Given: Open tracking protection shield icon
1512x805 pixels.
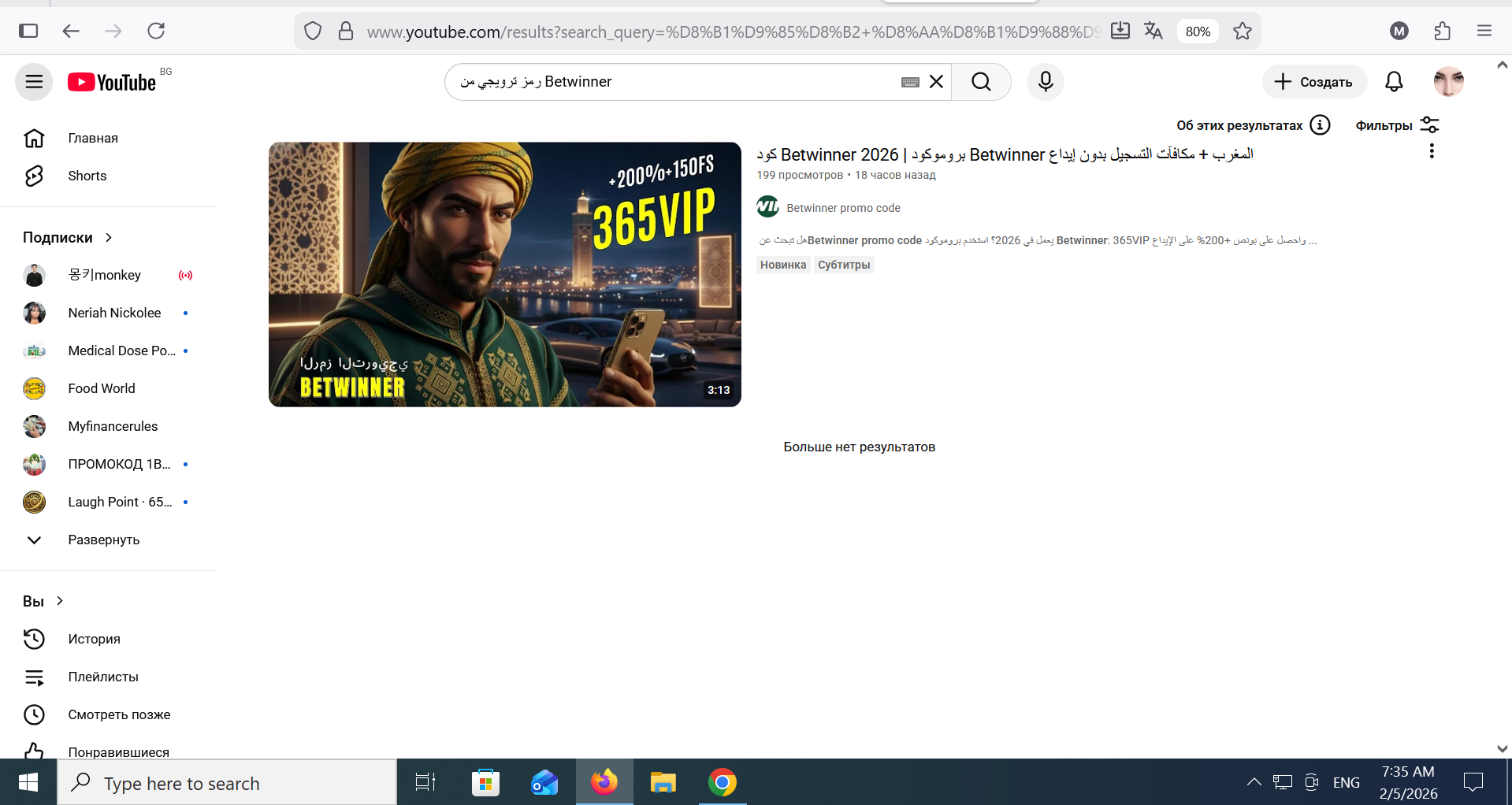Looking at the screenshot, I should tap(313, 31).
